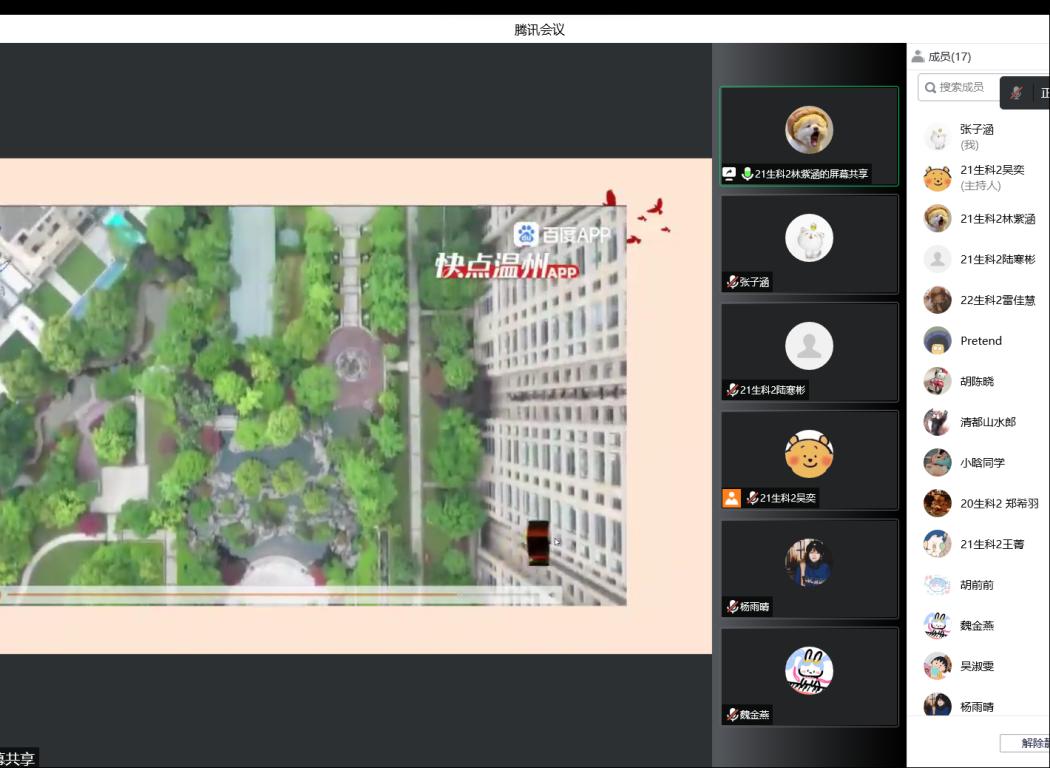Click the muted mic icon on 张子涵's video tile
The image size is (1050, 768).
pos(732,283)
